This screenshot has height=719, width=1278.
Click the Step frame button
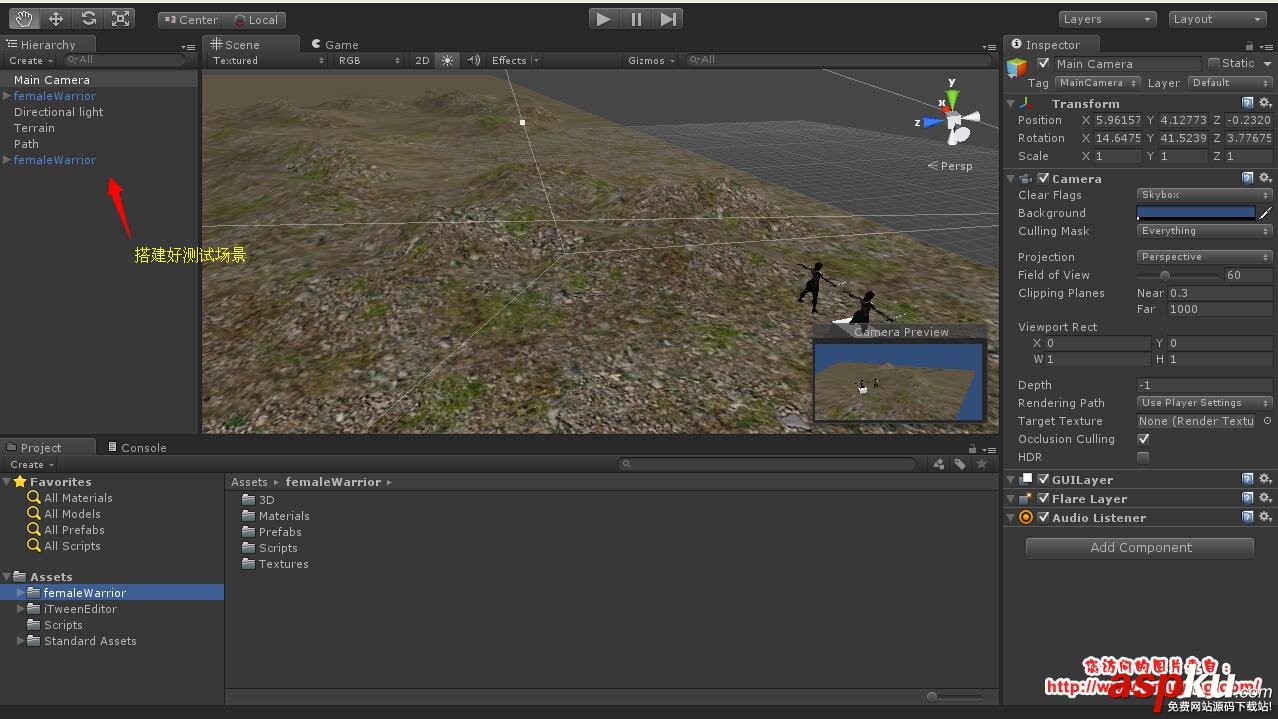point(669,18)
